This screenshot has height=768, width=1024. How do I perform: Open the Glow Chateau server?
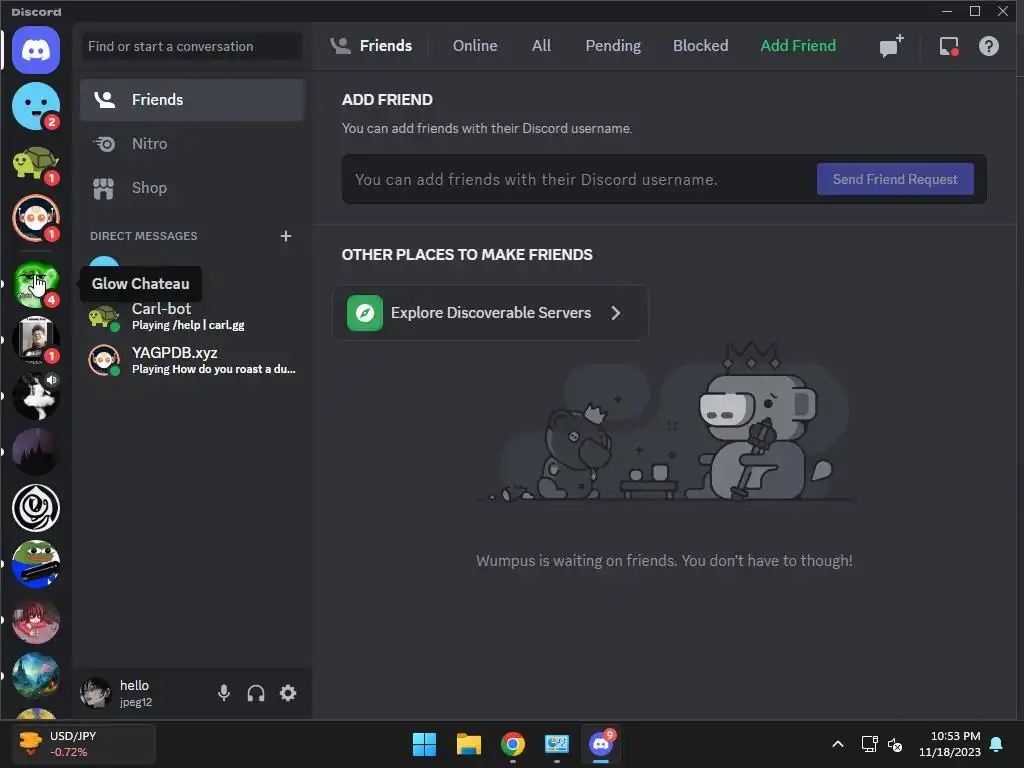coord(36,284)
